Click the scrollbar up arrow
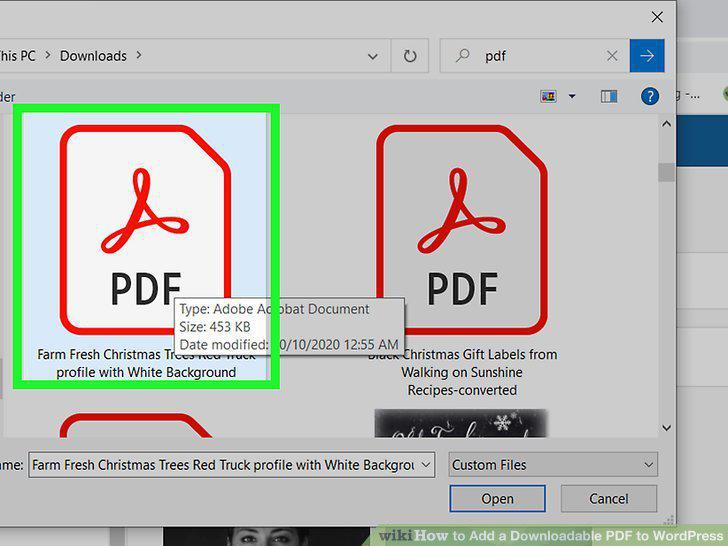Viewport: 728px width, 546px height. pos(666,124)
